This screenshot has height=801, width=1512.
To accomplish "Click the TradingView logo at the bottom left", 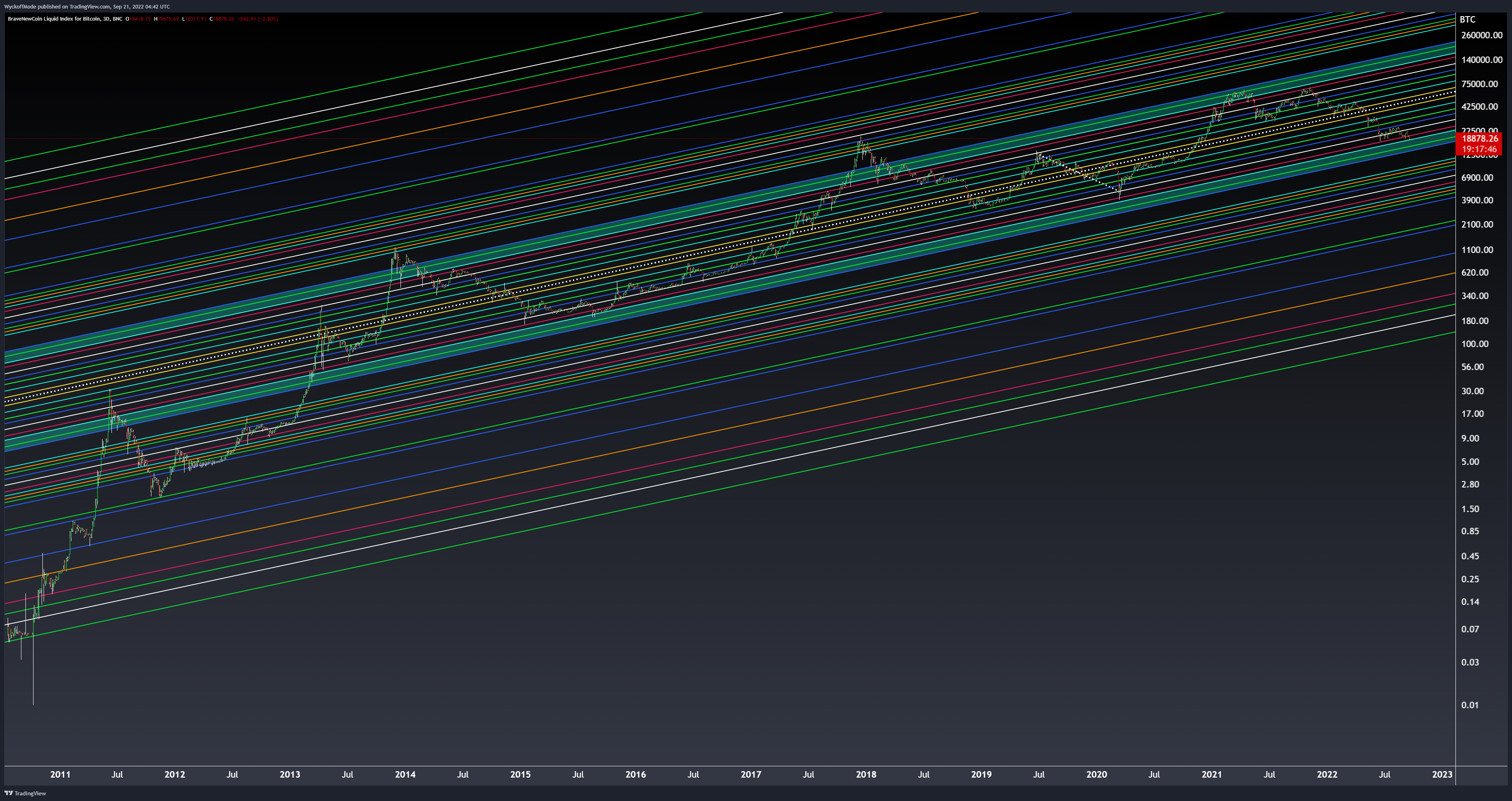I will 25,793.
